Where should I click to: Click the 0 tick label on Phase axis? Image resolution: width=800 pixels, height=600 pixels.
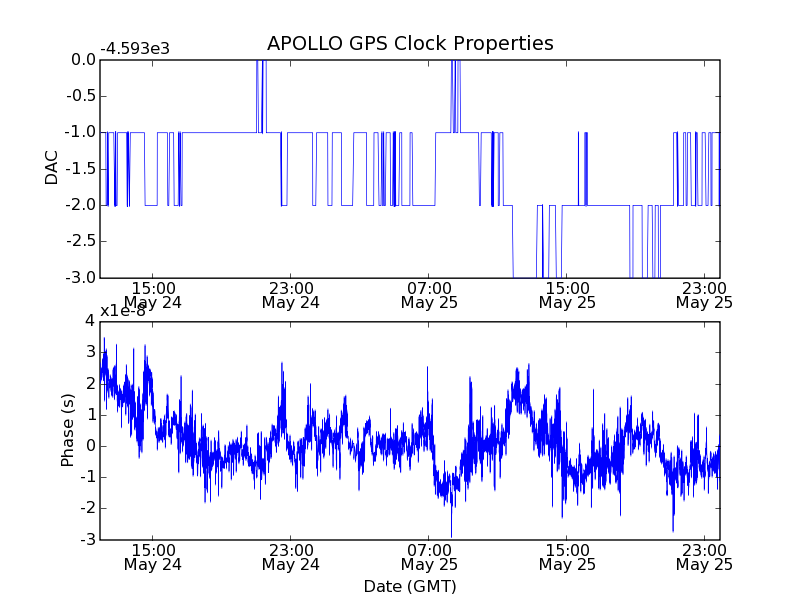point(90,446)
